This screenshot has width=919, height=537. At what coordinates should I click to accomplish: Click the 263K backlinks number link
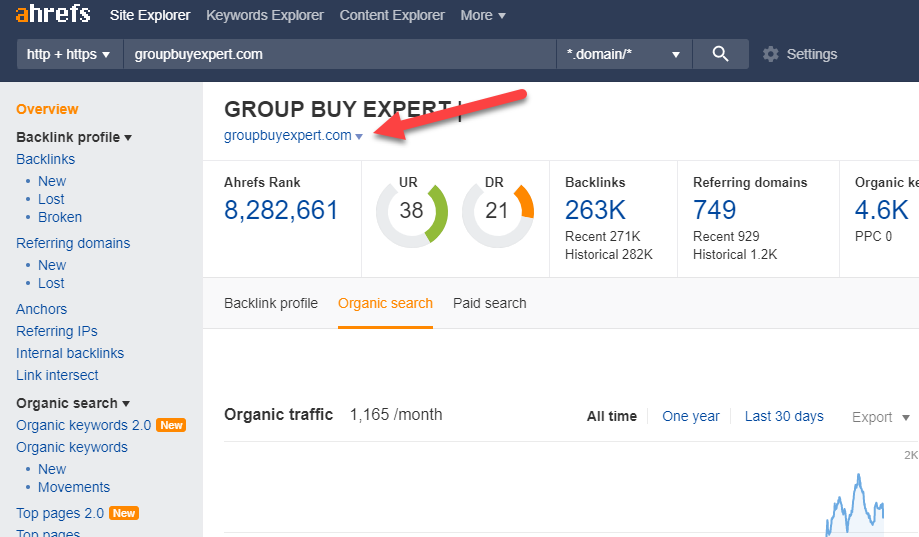(594, 210)
